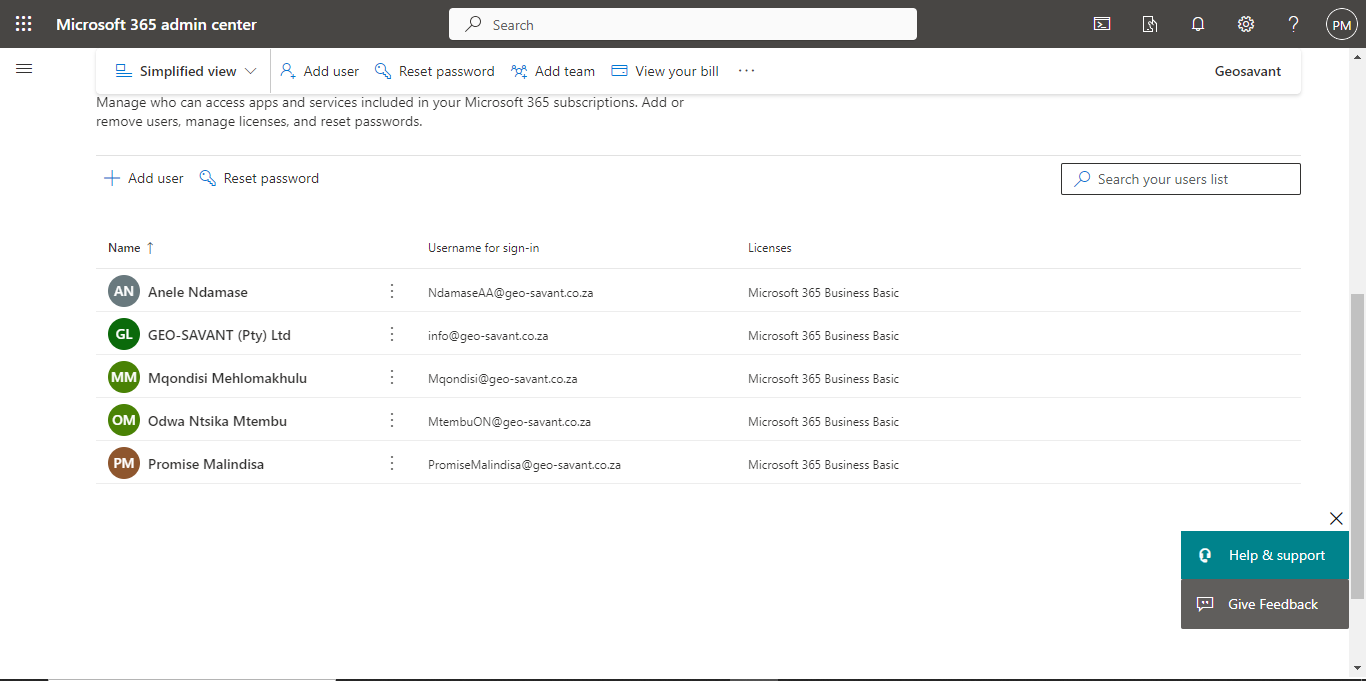Expand the Simplified view dropdown
The height and width of the screenshot is (681, 1366).
click(186, 71)
